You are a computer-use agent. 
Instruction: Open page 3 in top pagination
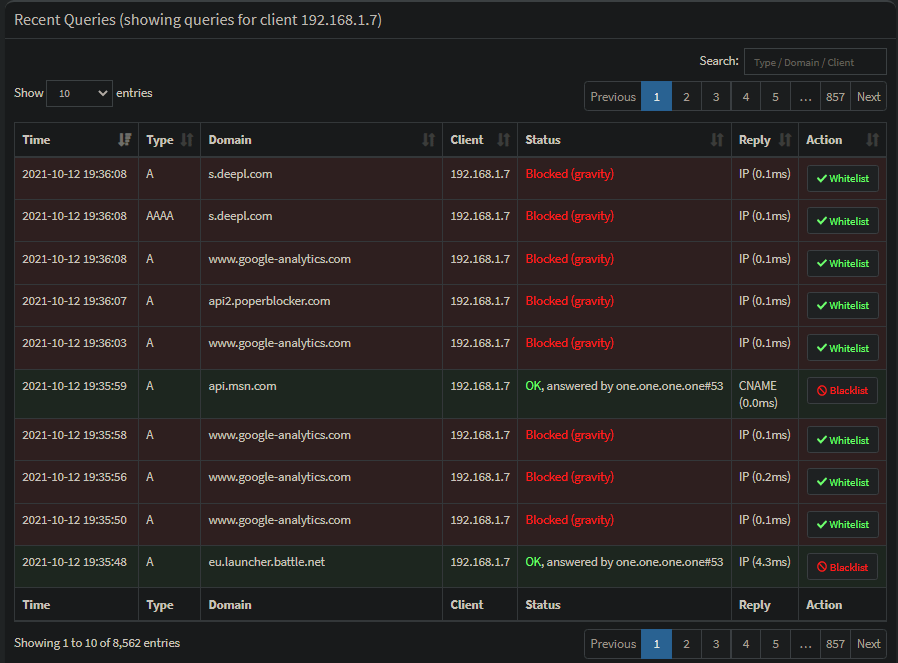[x=716, y=97]
